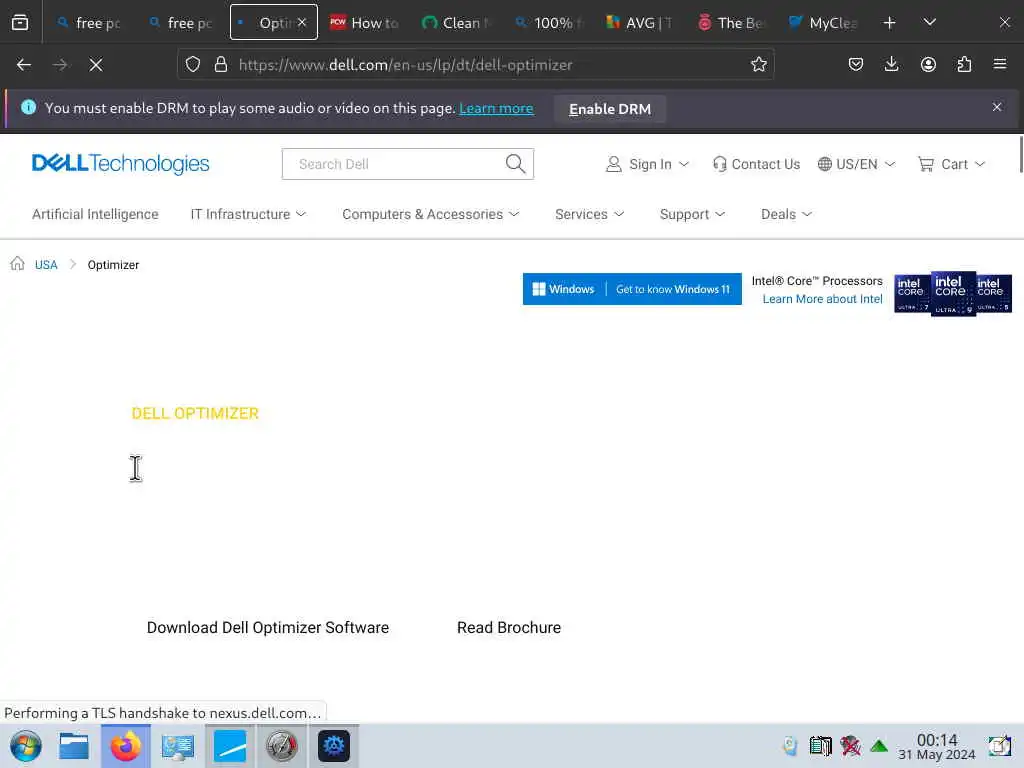1024x768 pixels.
Task: Switch to the 'Clean' tab
Action: click(456, 23)
